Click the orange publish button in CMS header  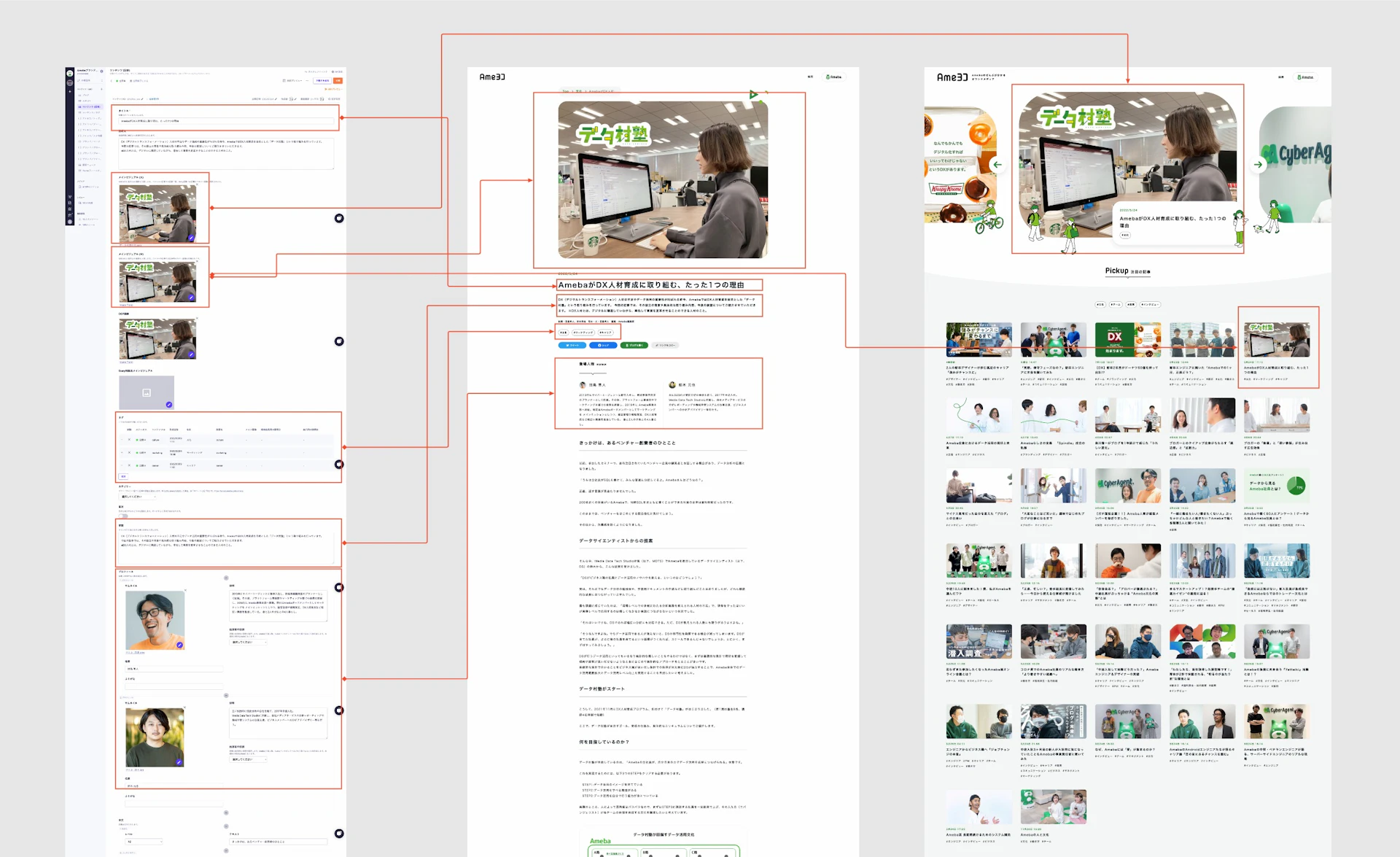click(x=338, y=81)
